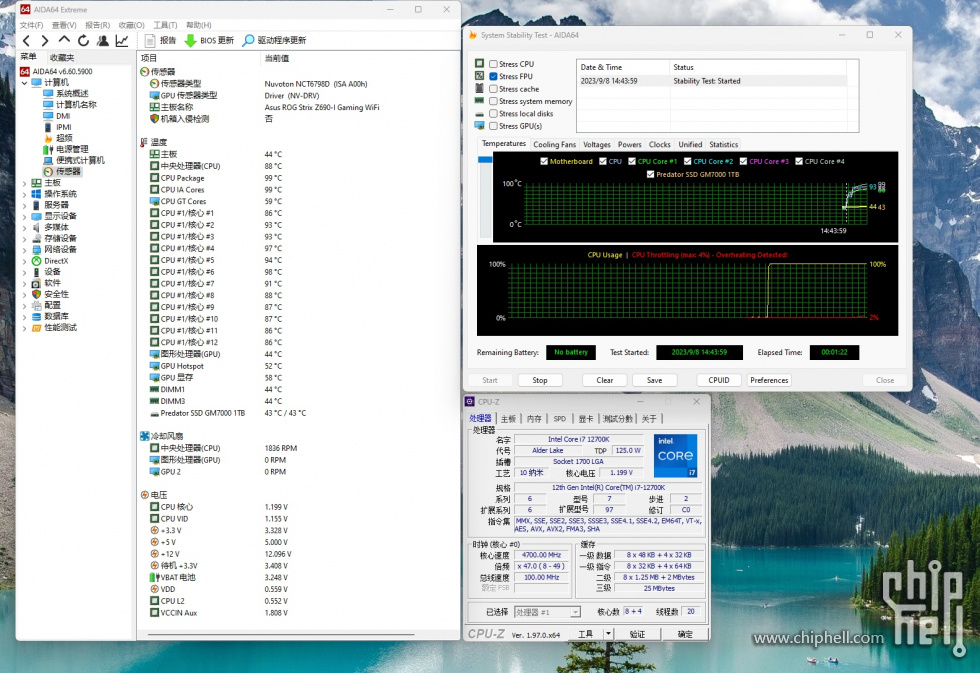The image size is (980, 673).
Task: Select 超频 overclock tree item
Action: click(64, 137)
